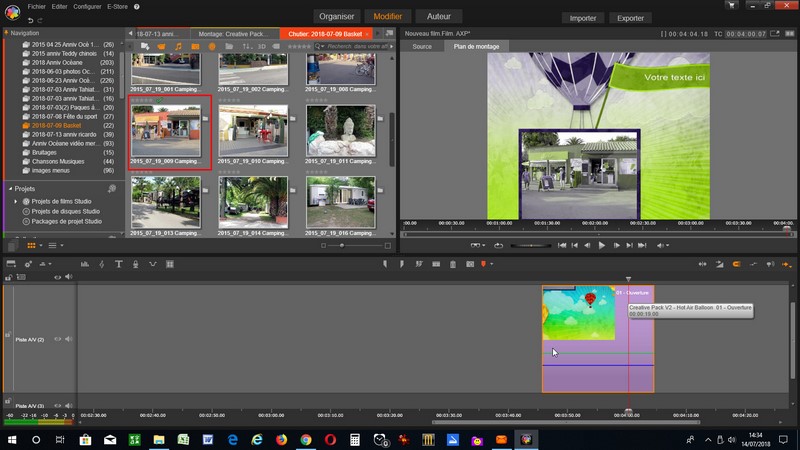Image resolution: width=800 pixels, height=450 pixels.
Task: Open the Title tool (T icon) on timeline toolbar
Action: [118, 264]
